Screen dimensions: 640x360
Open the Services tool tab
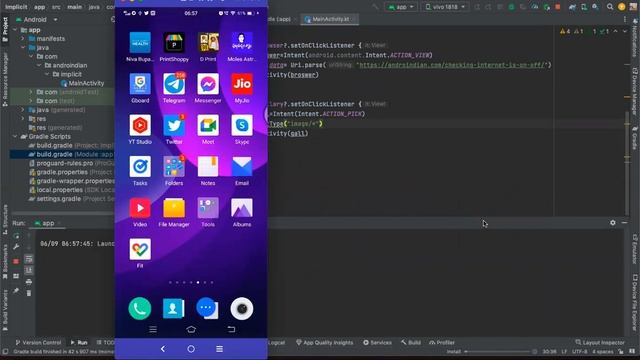tap(377, 342)
